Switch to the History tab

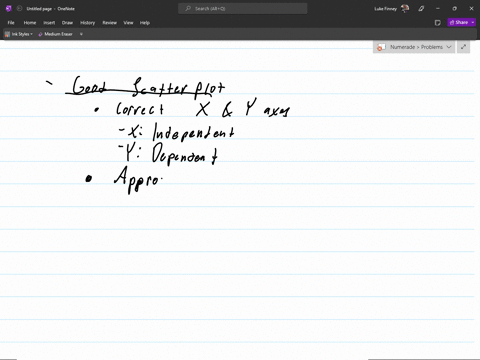[x=87, y=23]
